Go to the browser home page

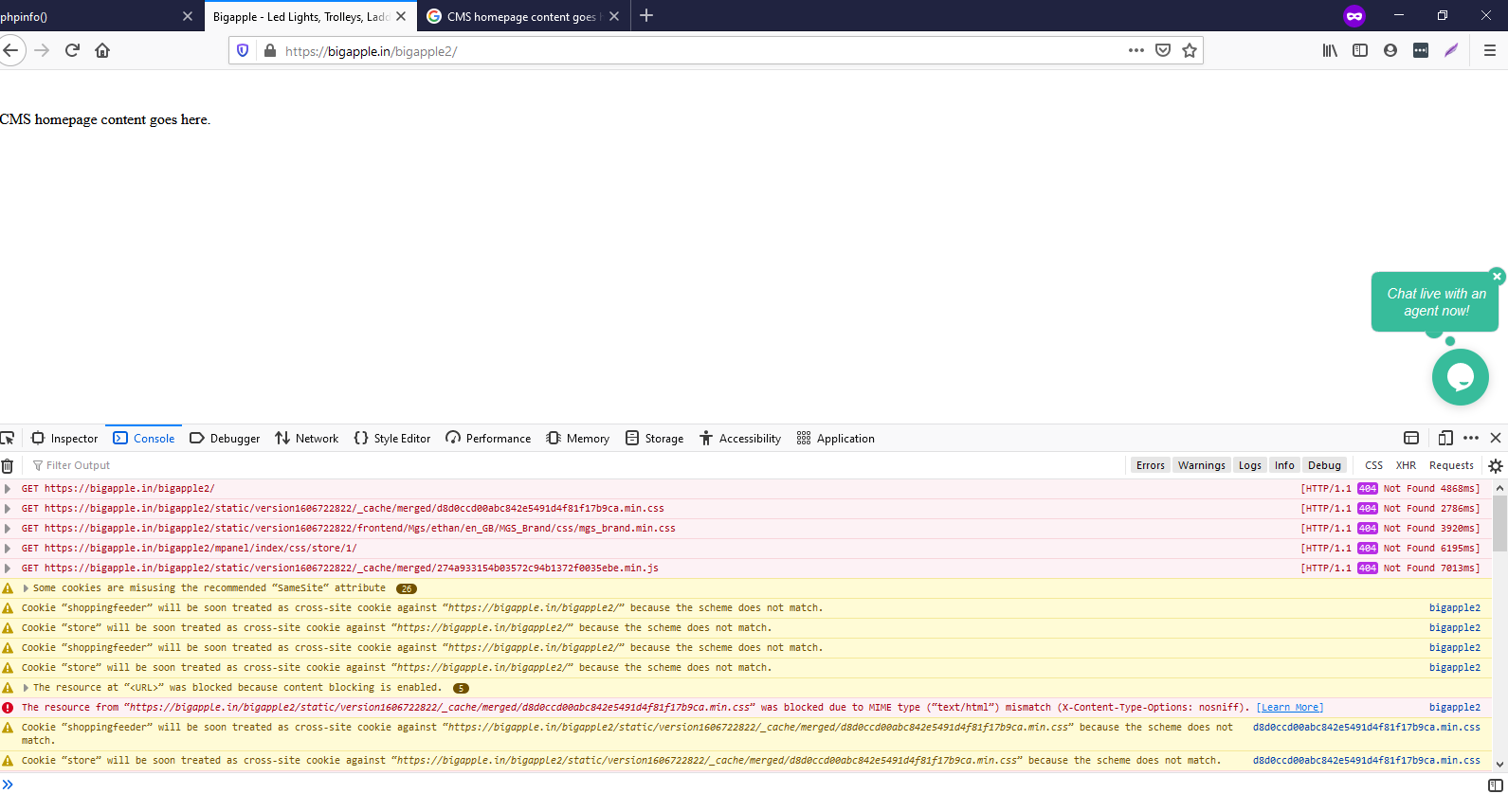tap(102, 50)
